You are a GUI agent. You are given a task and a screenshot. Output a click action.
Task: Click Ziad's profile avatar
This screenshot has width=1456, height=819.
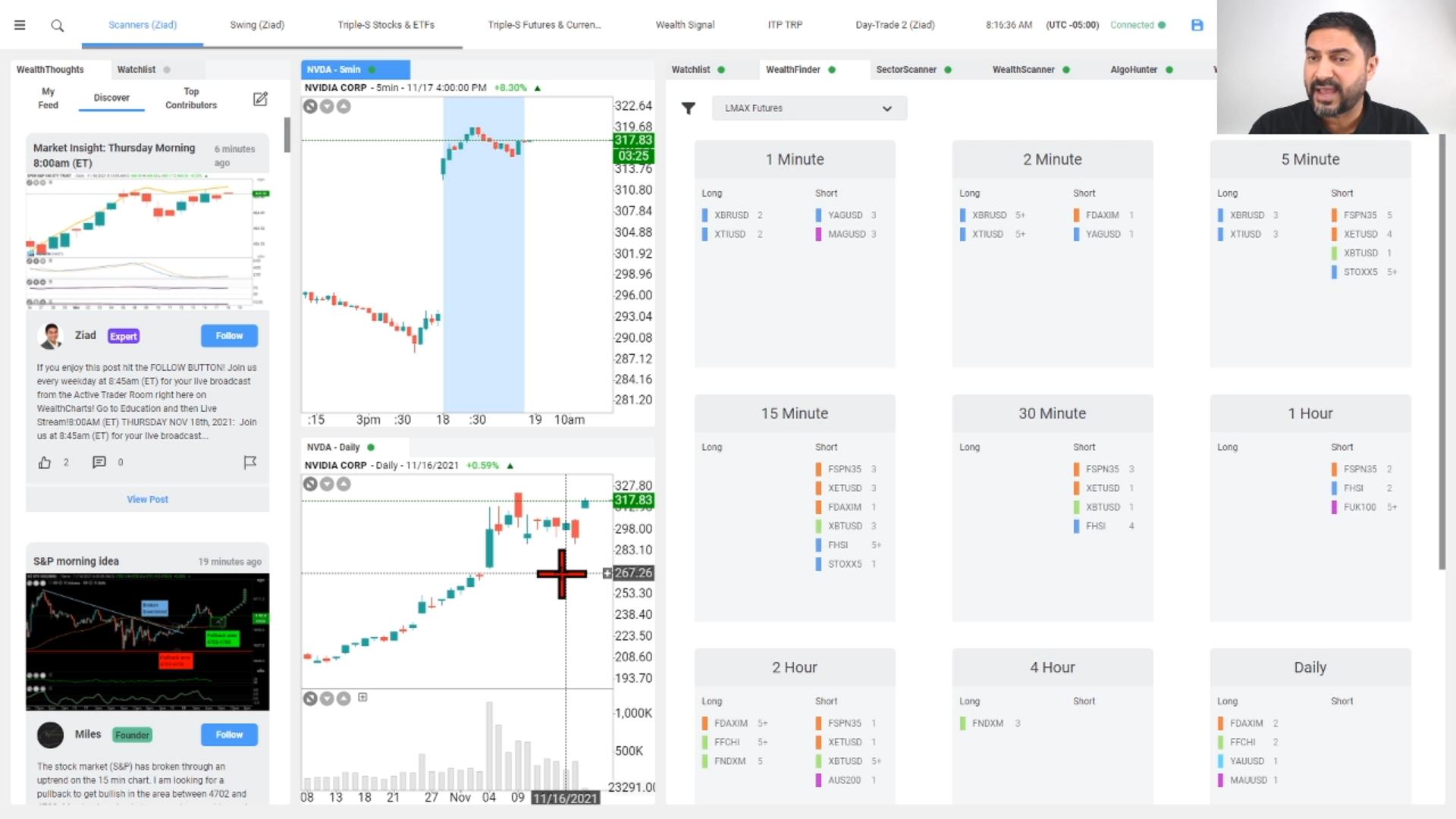[51, 336]
